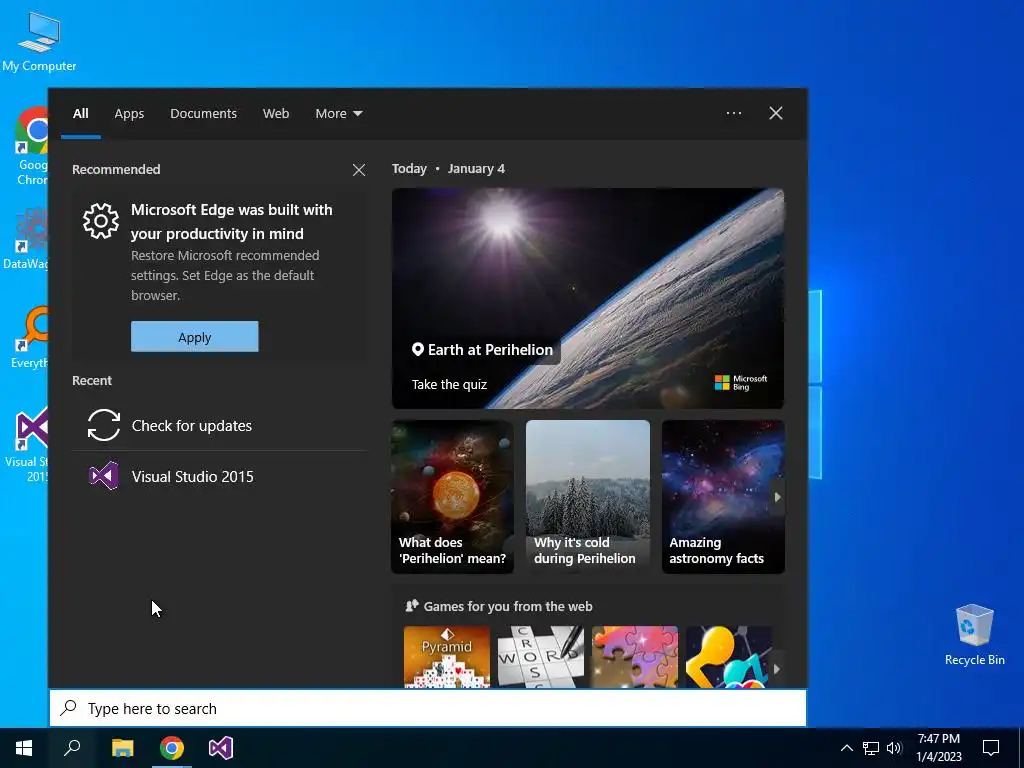Open the jigsaw puzzle game thumbnail
Image resolution: width=1024 pixels, height=768 pixels.
635,656
